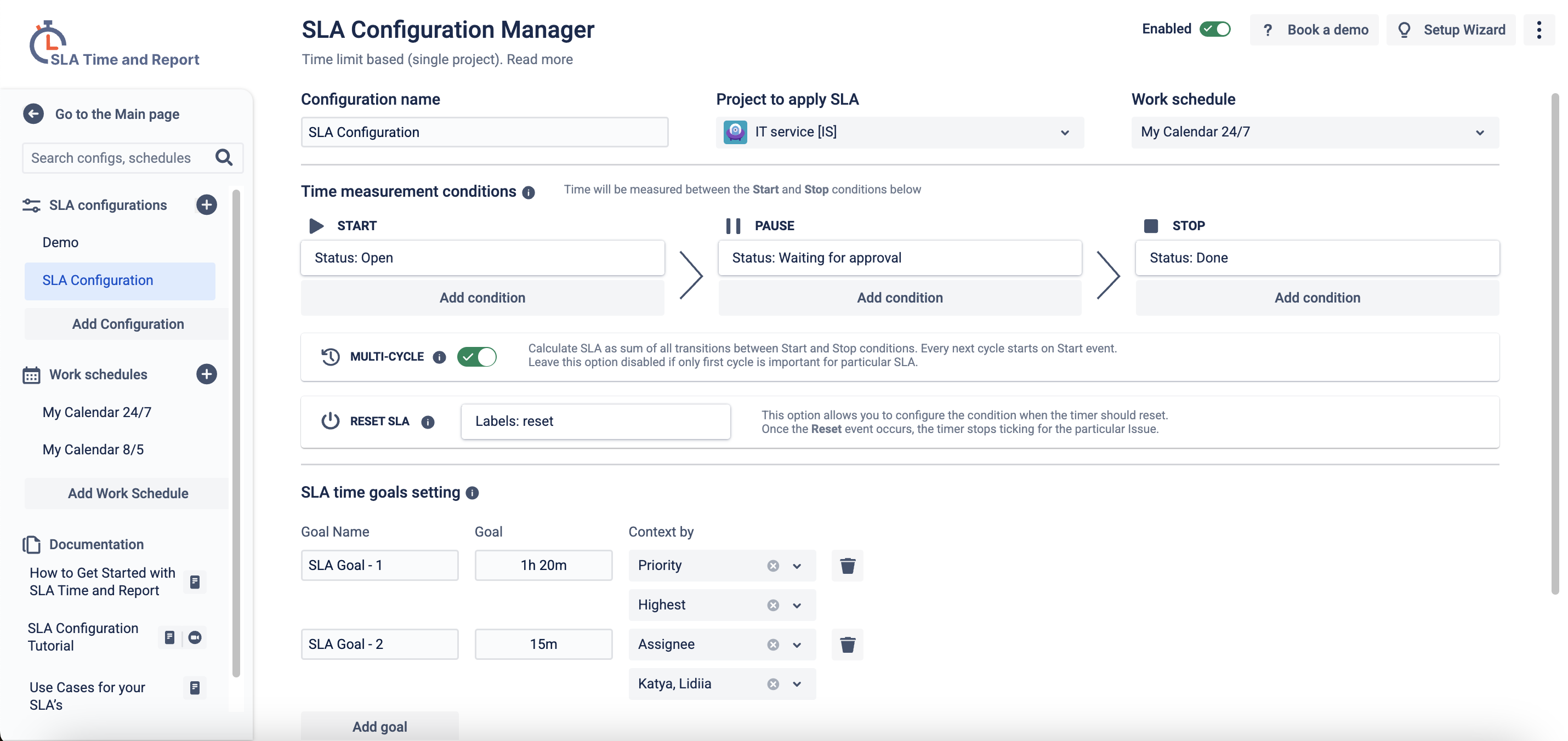Clear the Highest priority selection

coord(772,605)
